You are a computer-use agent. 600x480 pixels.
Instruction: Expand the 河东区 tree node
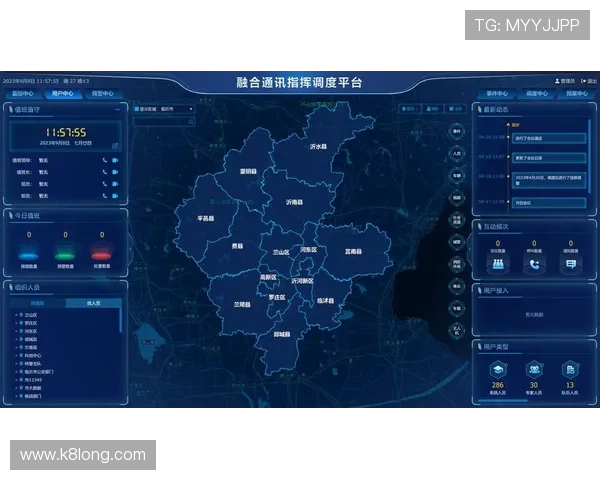click(17, 331)
